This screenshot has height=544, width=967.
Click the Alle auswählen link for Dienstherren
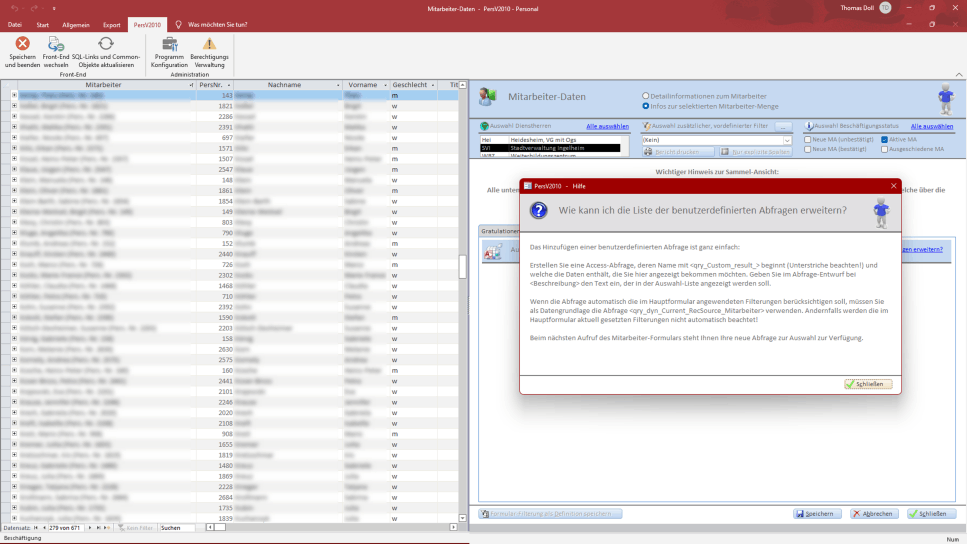[607, 127]
